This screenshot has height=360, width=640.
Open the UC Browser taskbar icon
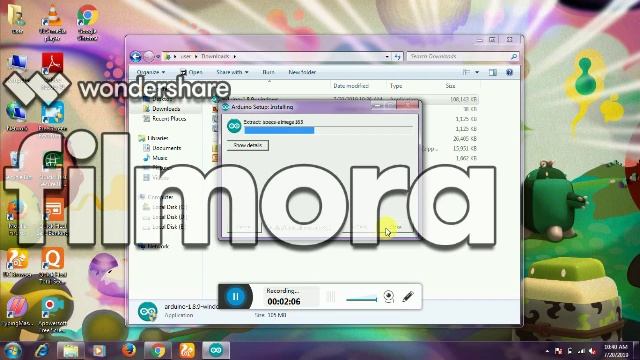pos(187,351)
